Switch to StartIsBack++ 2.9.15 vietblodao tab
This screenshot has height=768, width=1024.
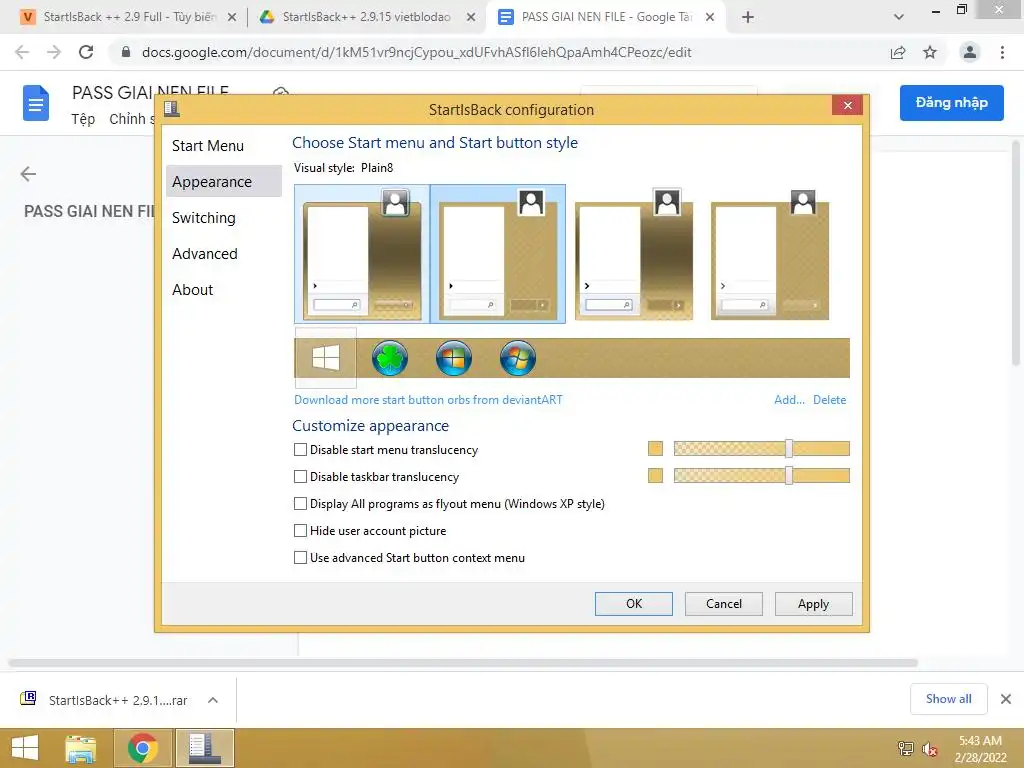366,17
